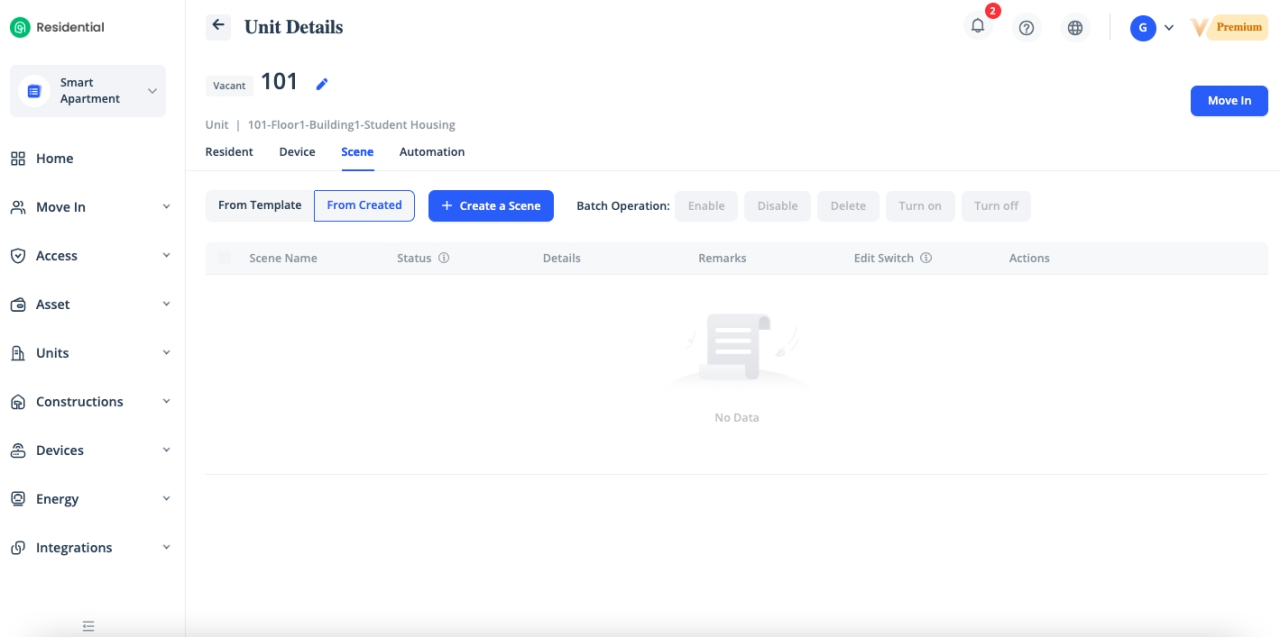The height and width of the screenshot is (637, 1280).
Task: Click the pencil icon to edit unit 101
Action: click(x=322, y=84)
